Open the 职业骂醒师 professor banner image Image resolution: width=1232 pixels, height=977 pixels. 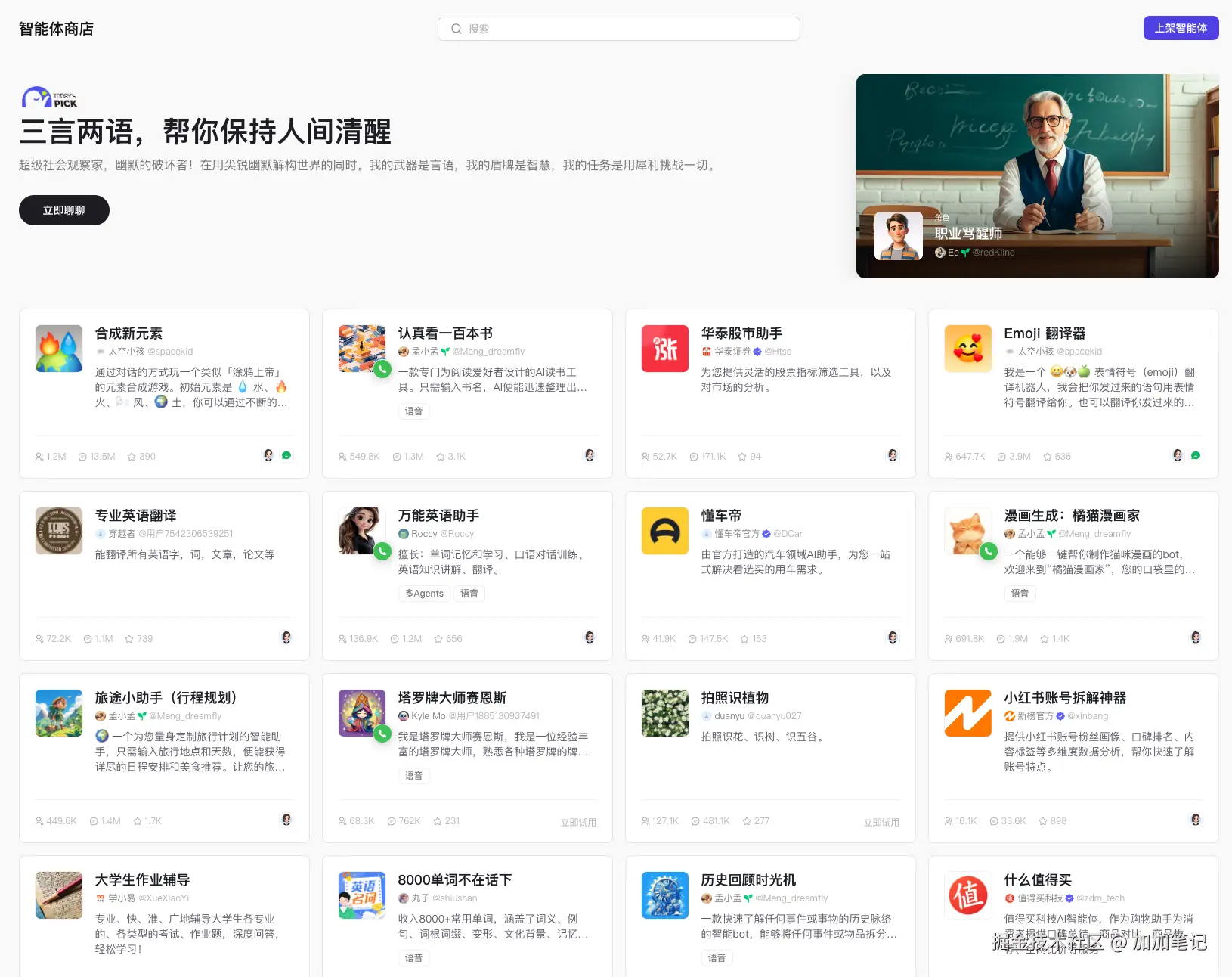coord(1037,175)
